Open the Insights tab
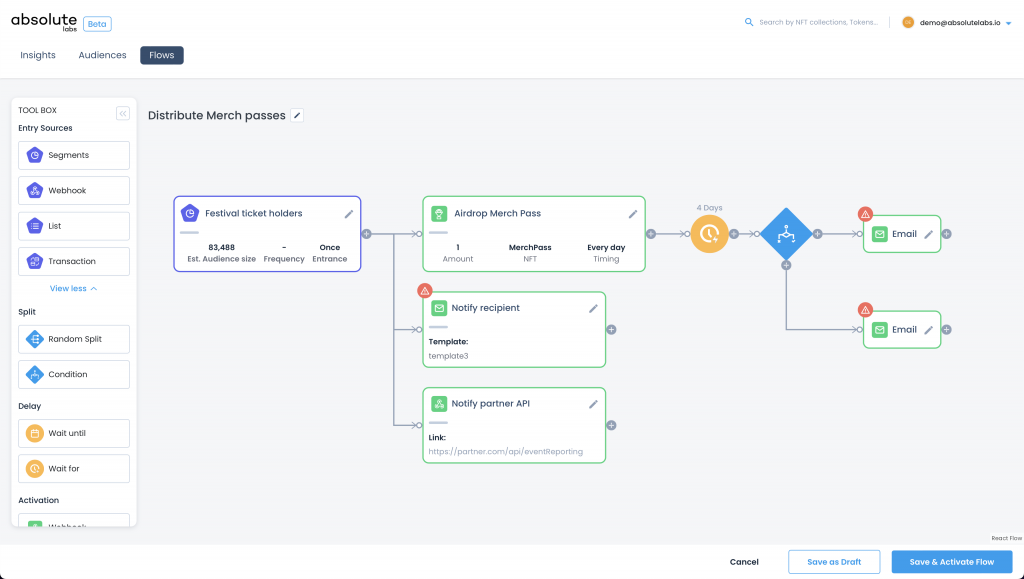The width and height of the screenshot is (1024, 579). tap(38, 55)
